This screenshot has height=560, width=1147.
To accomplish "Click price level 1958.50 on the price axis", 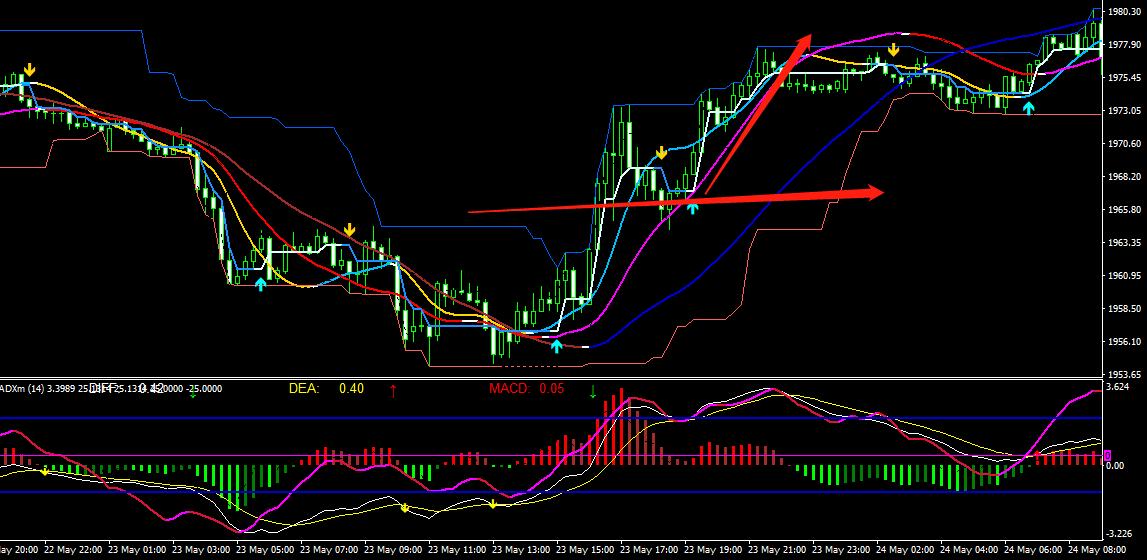I will (x=1126, y=309).
